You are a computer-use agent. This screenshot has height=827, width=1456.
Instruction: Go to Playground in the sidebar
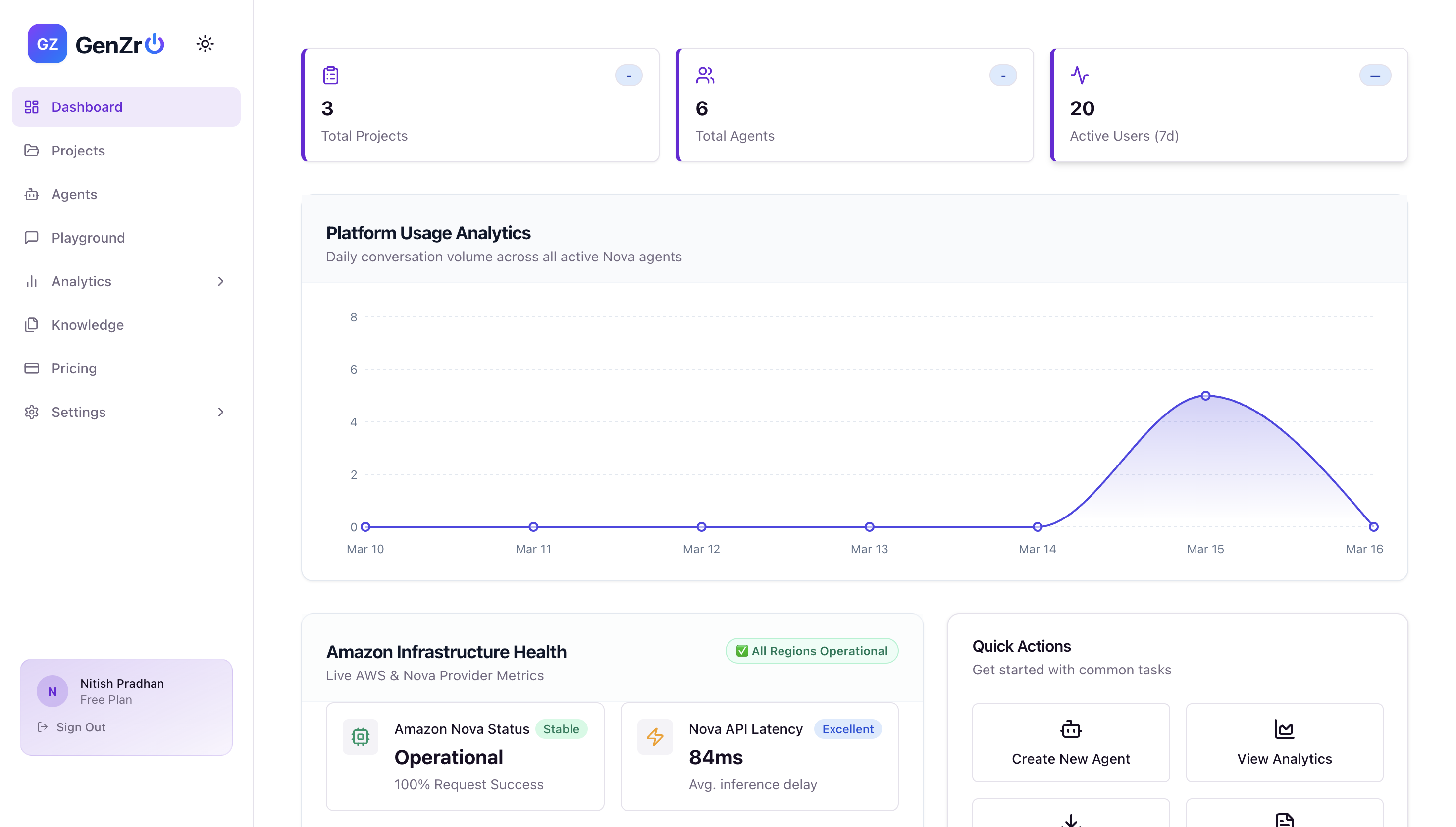coord(88,237)
